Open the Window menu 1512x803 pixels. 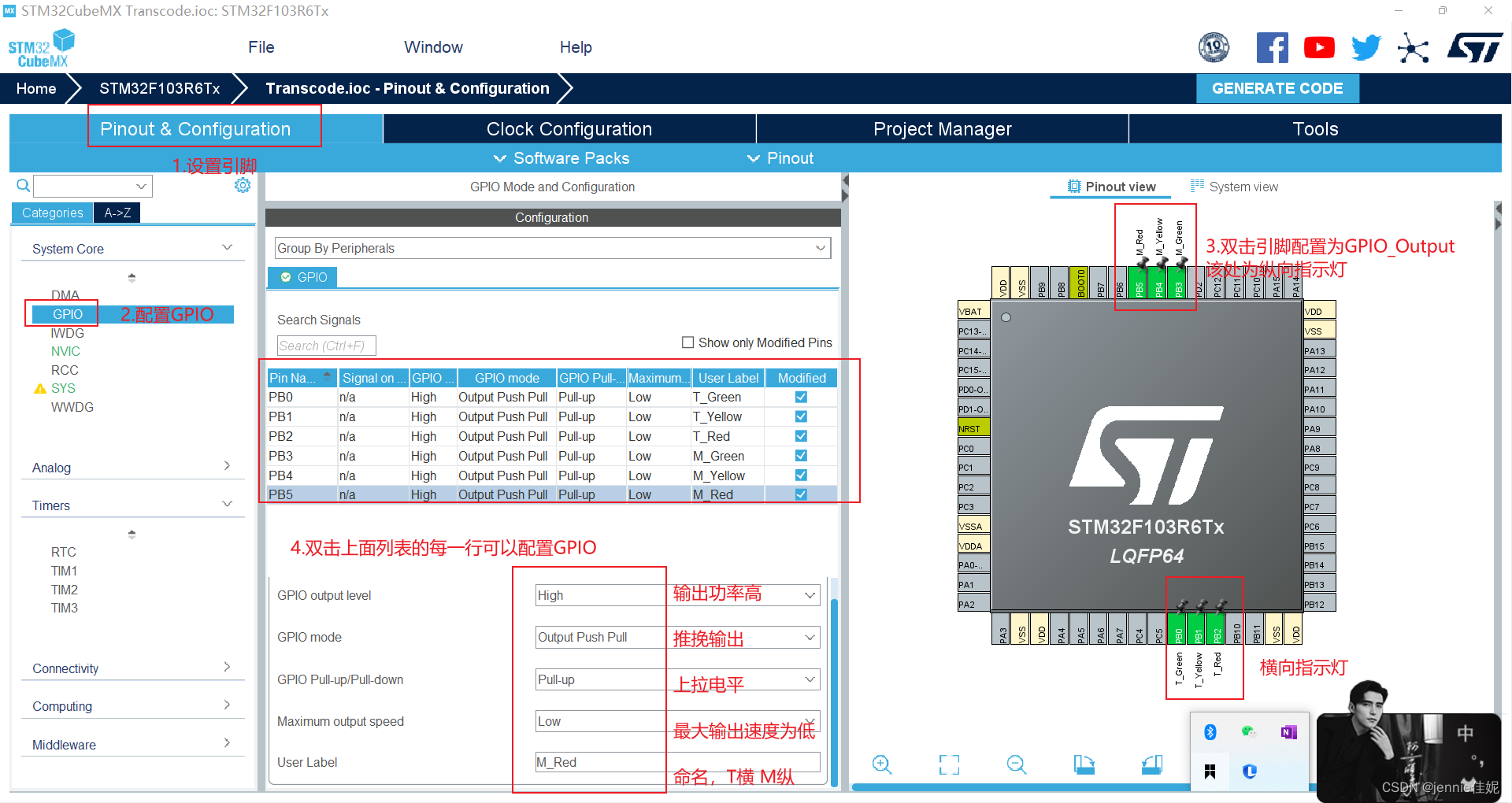coord(433,47)
